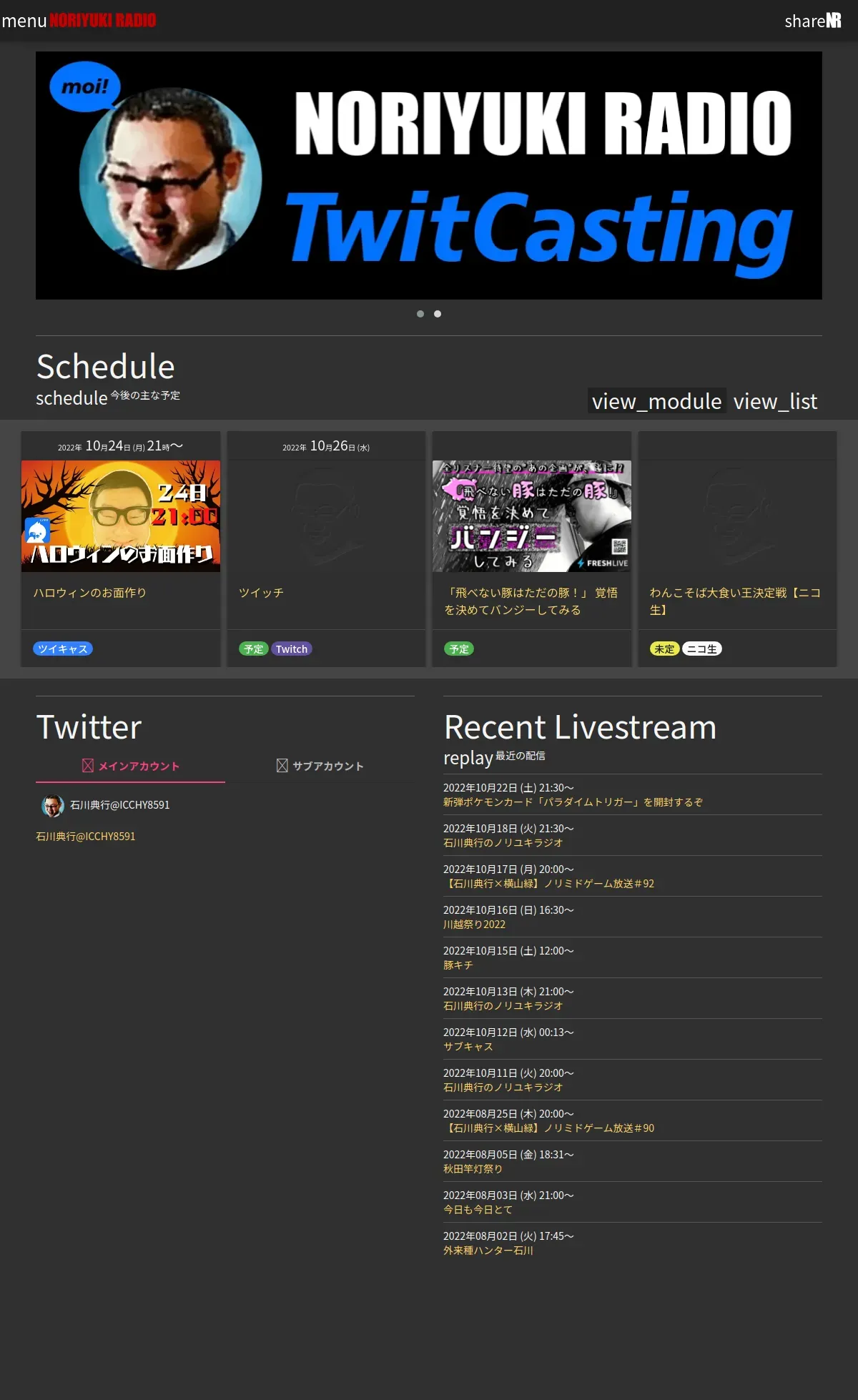Viewport: 858px width, 1400px height.
Task: Click the placeholder thumbnail on the ツイッチ card
Action: 326,516
